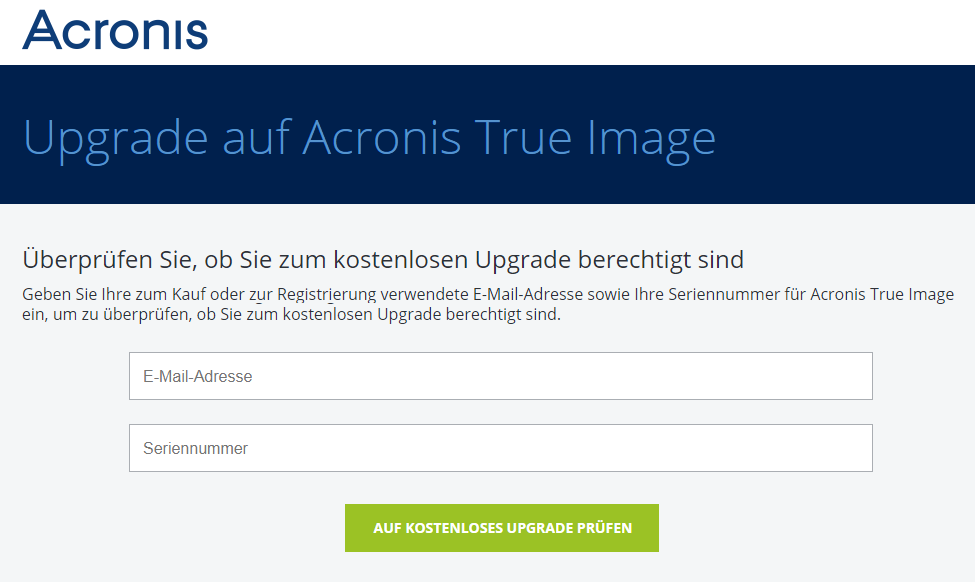Click the Acronis logo

(115, 30)
